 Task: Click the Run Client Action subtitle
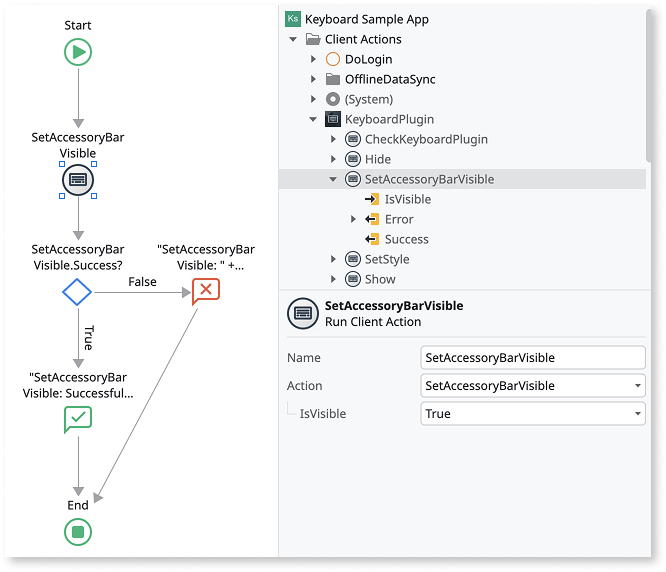click(x=373, y=322)
